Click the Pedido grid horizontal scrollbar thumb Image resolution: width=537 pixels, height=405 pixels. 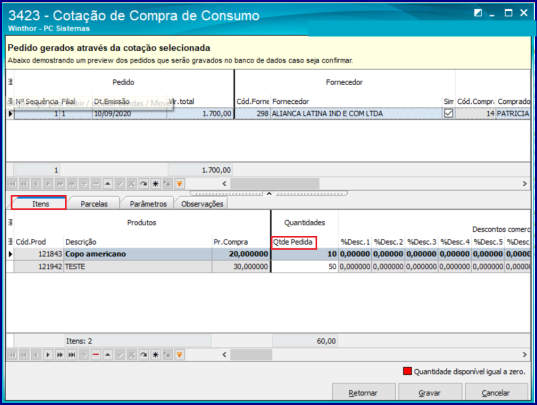point(275,184)
